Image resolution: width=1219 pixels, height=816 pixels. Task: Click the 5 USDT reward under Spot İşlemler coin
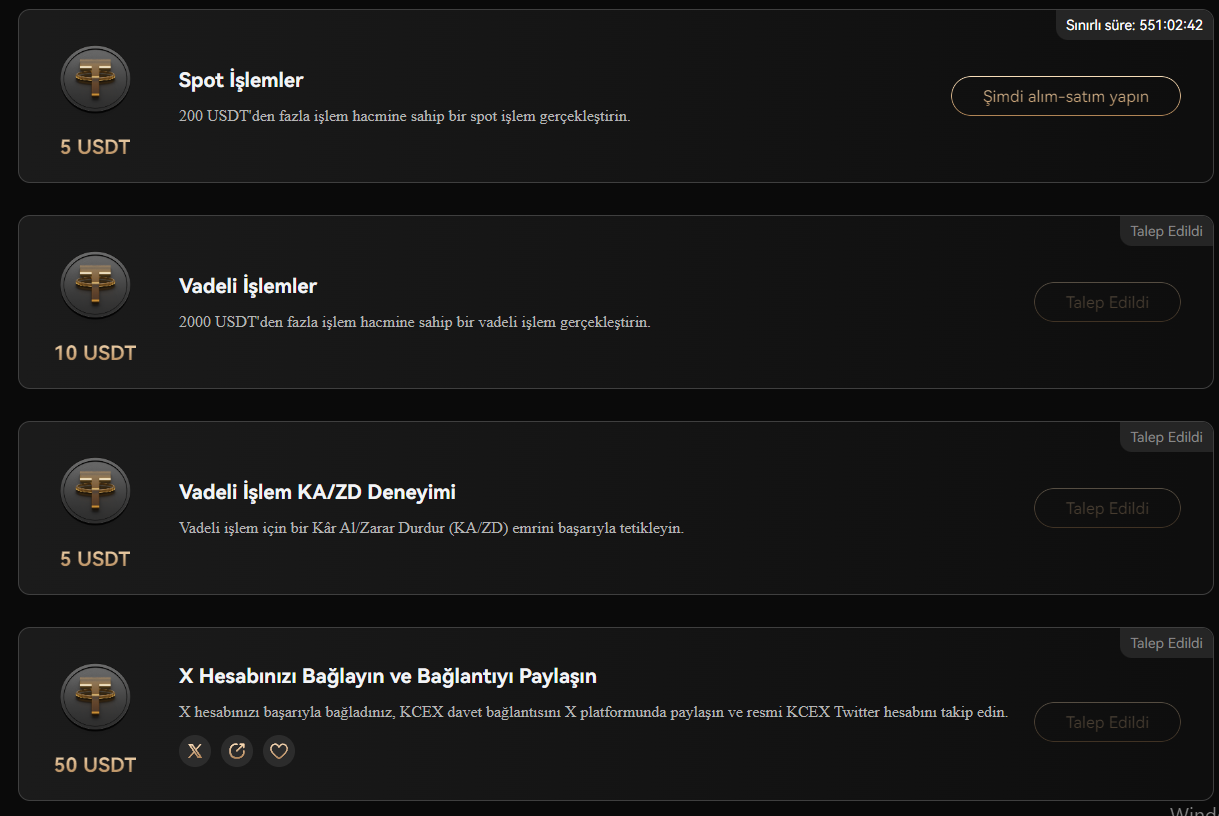pos(95,147)
